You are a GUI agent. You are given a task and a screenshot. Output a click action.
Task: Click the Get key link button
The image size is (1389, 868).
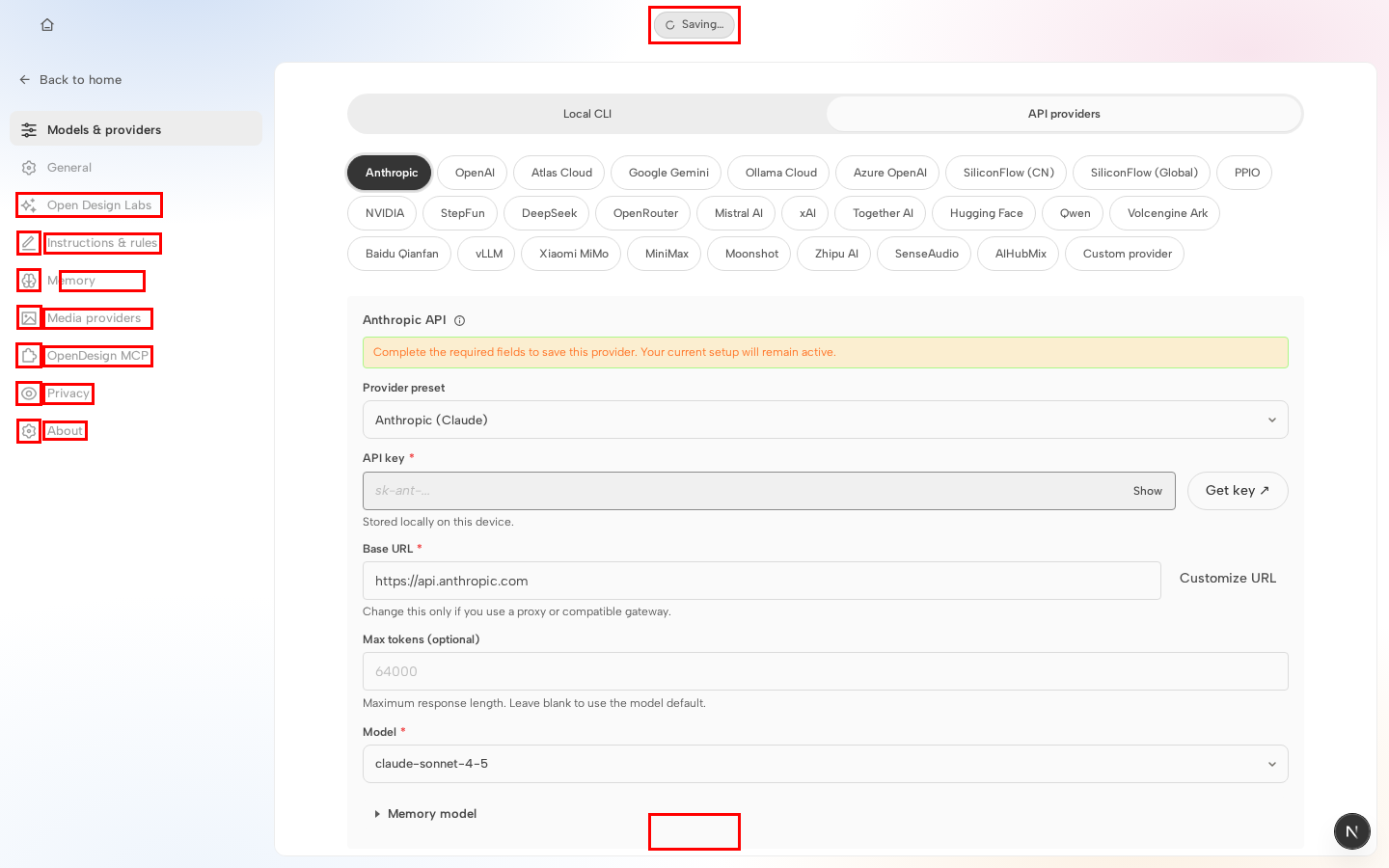tap(1238, 491)
